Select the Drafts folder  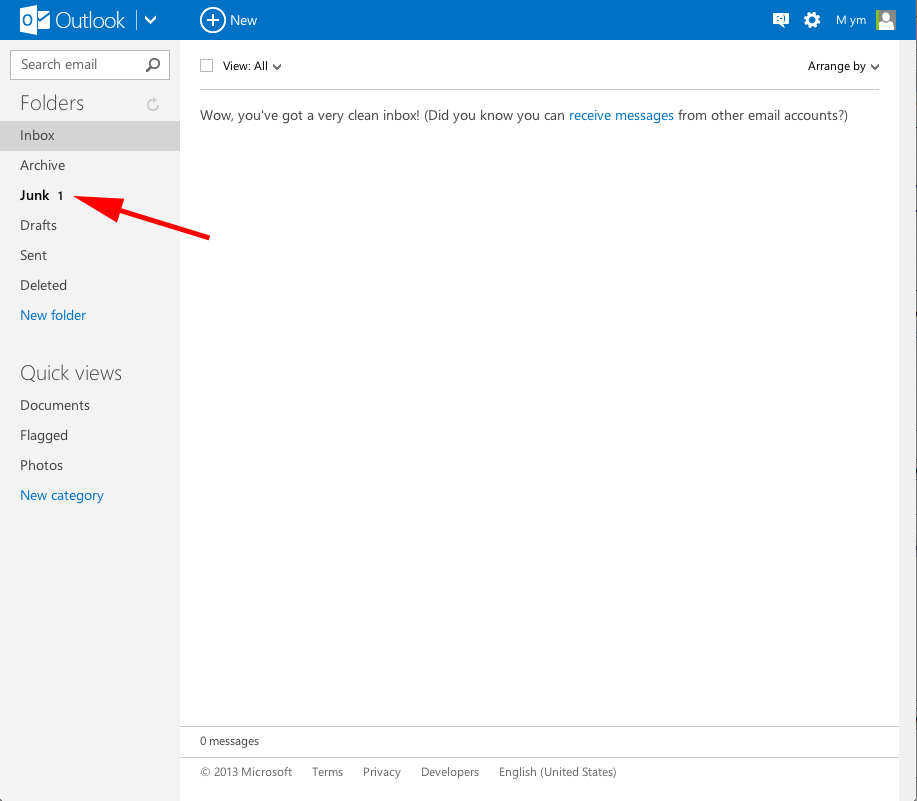(x=39, y=225)
